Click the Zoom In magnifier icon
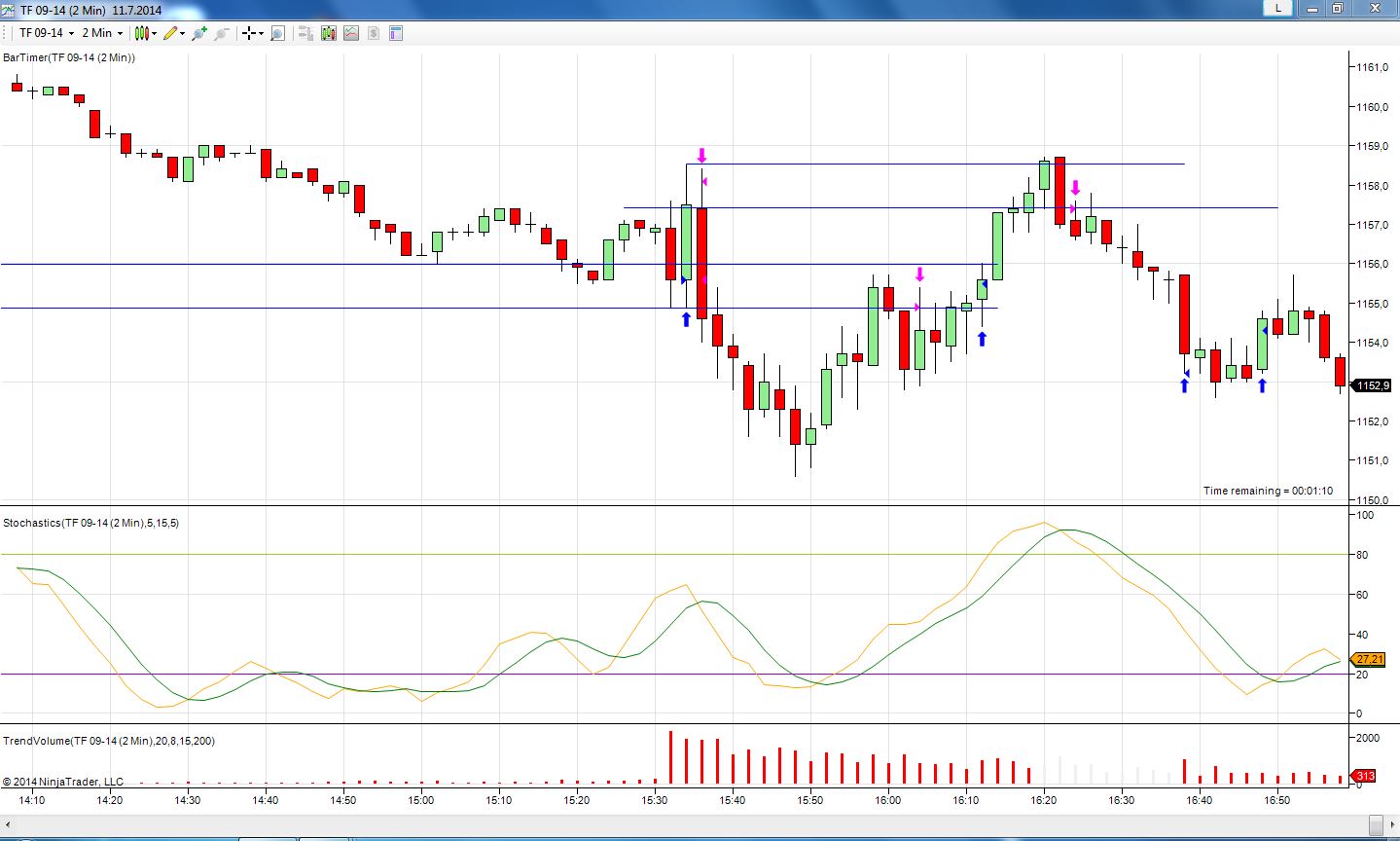1400x841 pixels. pos(199,33)
